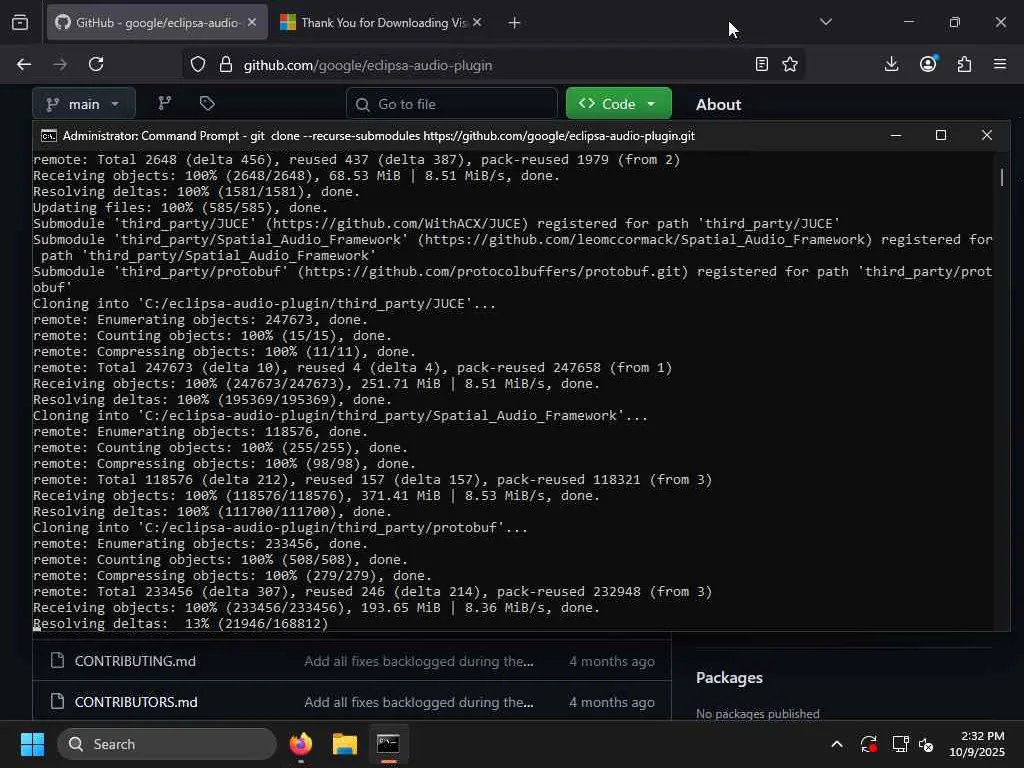This screenshot has height=768, width=1024.
Task: Open CONTRIBUTORS.md file
Action: click(136, 702)
